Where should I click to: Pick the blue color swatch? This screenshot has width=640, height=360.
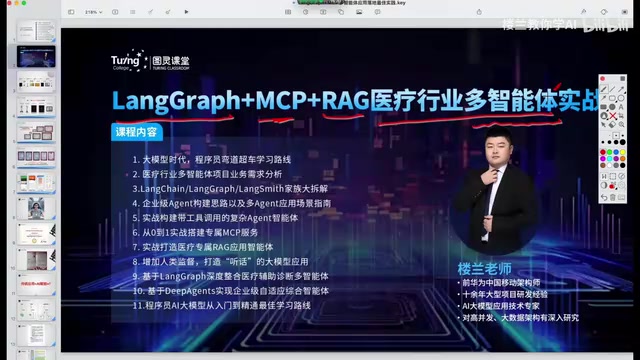pos(616,152)
